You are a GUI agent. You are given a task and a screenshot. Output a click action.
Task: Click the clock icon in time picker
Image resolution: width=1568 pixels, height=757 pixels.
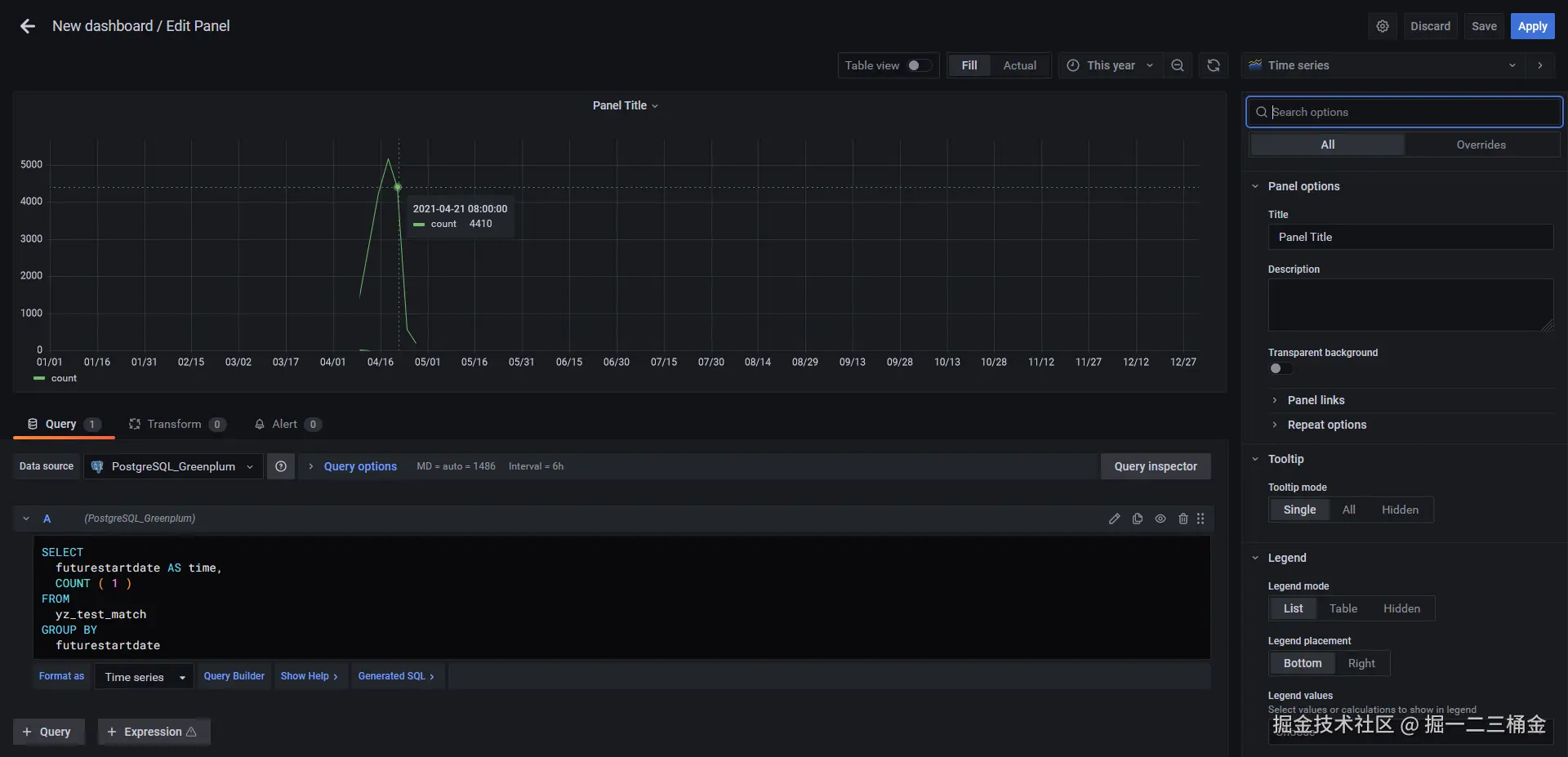click(x=1073, y=65)
